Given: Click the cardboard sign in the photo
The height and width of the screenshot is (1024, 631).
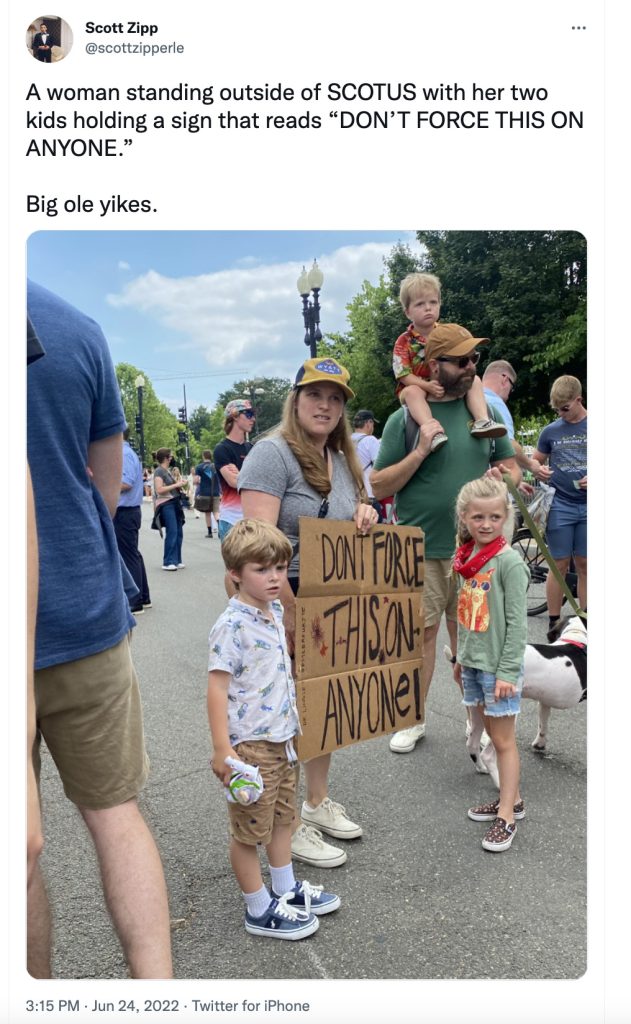Looking at the screenshot, I should (360, 637).
